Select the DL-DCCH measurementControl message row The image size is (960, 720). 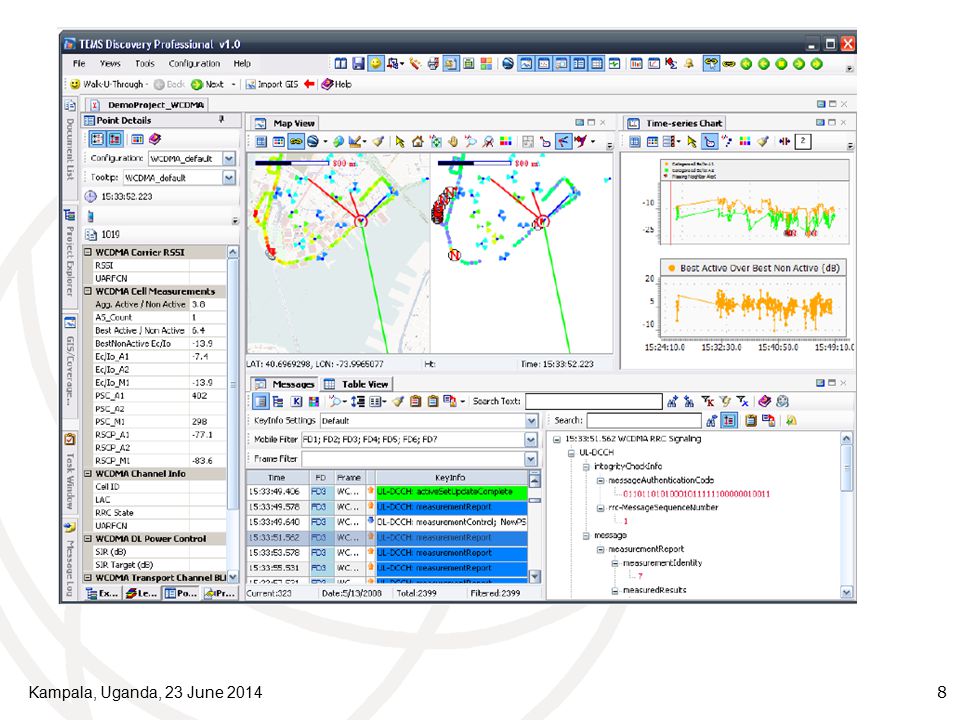pos(387,522)
